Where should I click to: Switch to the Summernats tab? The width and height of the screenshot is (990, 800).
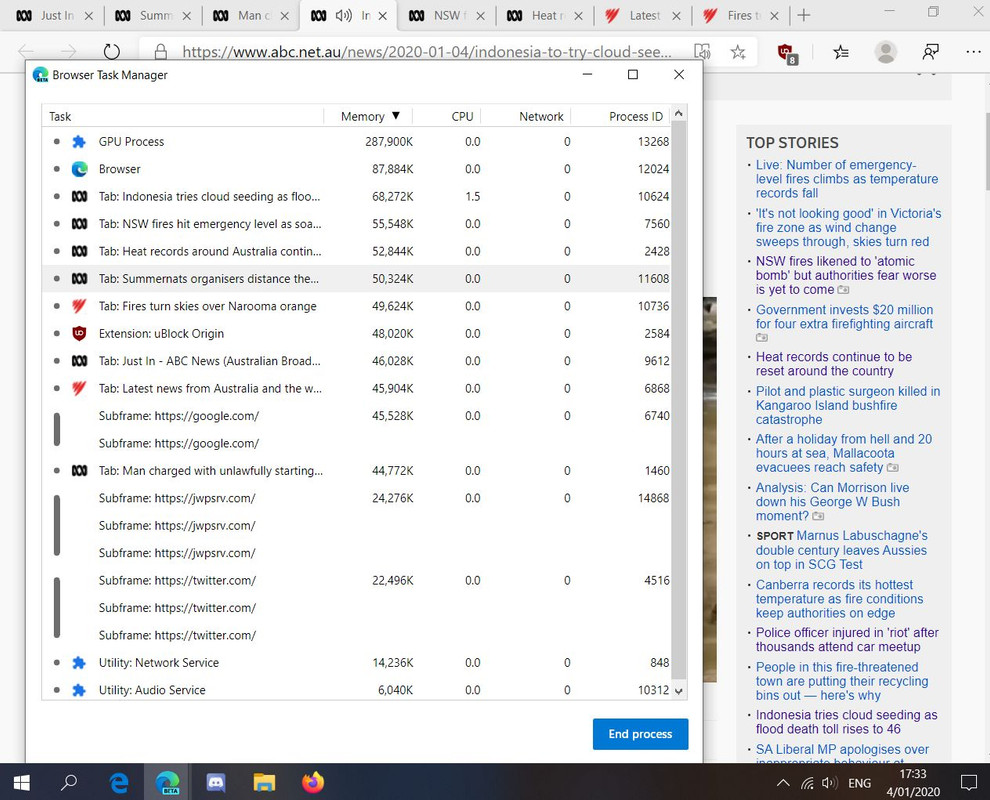point(150,16)
